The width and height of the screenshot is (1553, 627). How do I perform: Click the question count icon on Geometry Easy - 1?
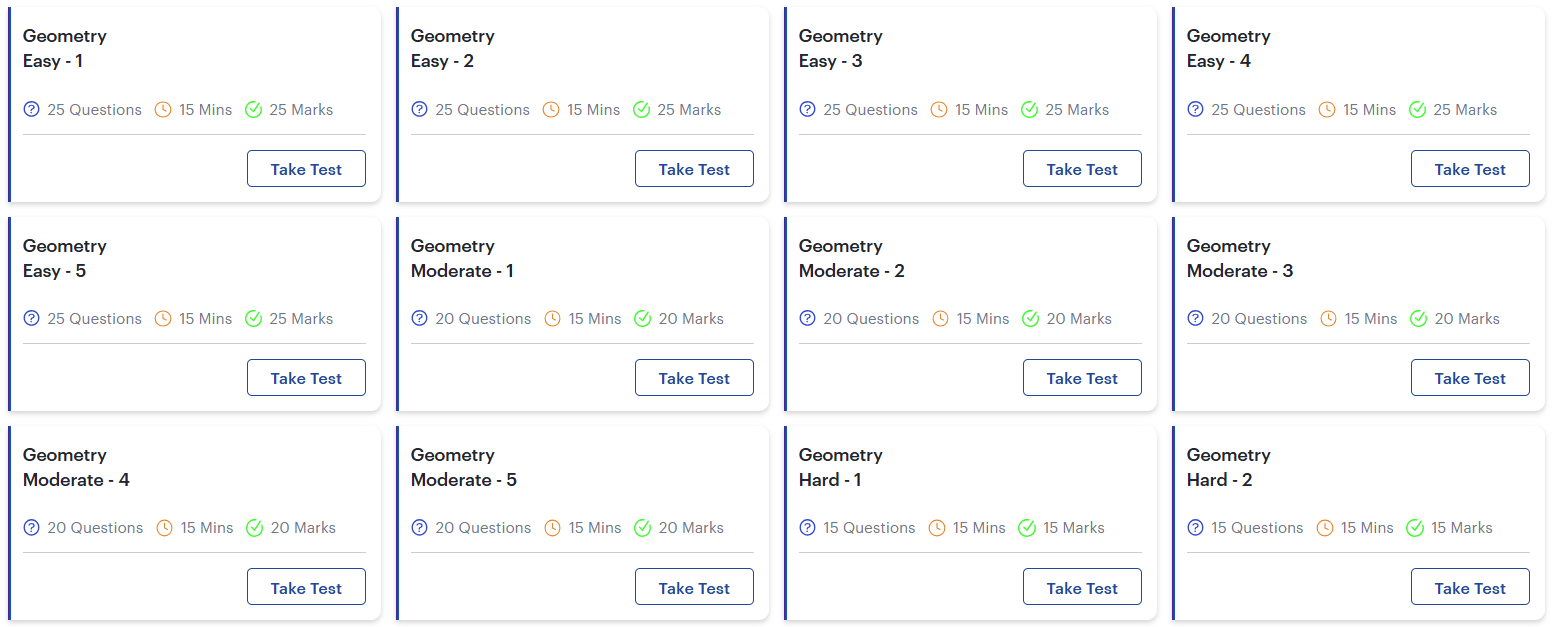(x=31, y=109)
